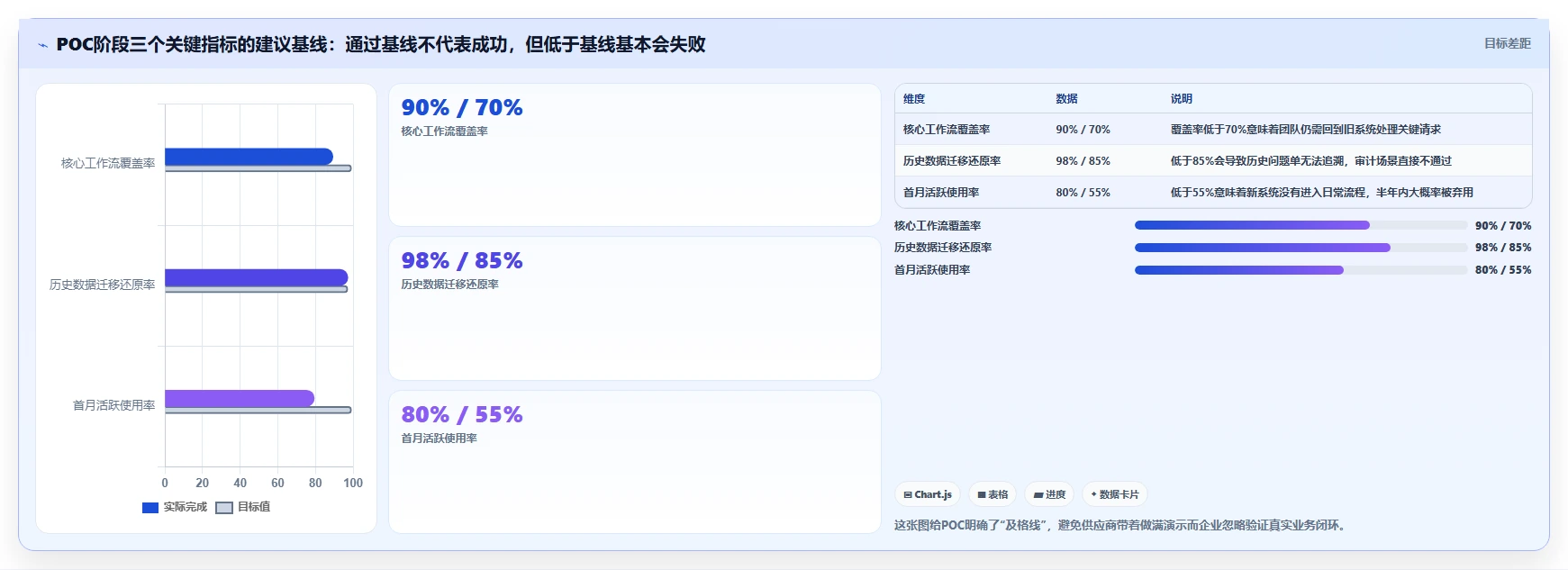Click 历史数据迁移还原率 label beside progress bar
1568x570 pixels.
tap(943, 248)
